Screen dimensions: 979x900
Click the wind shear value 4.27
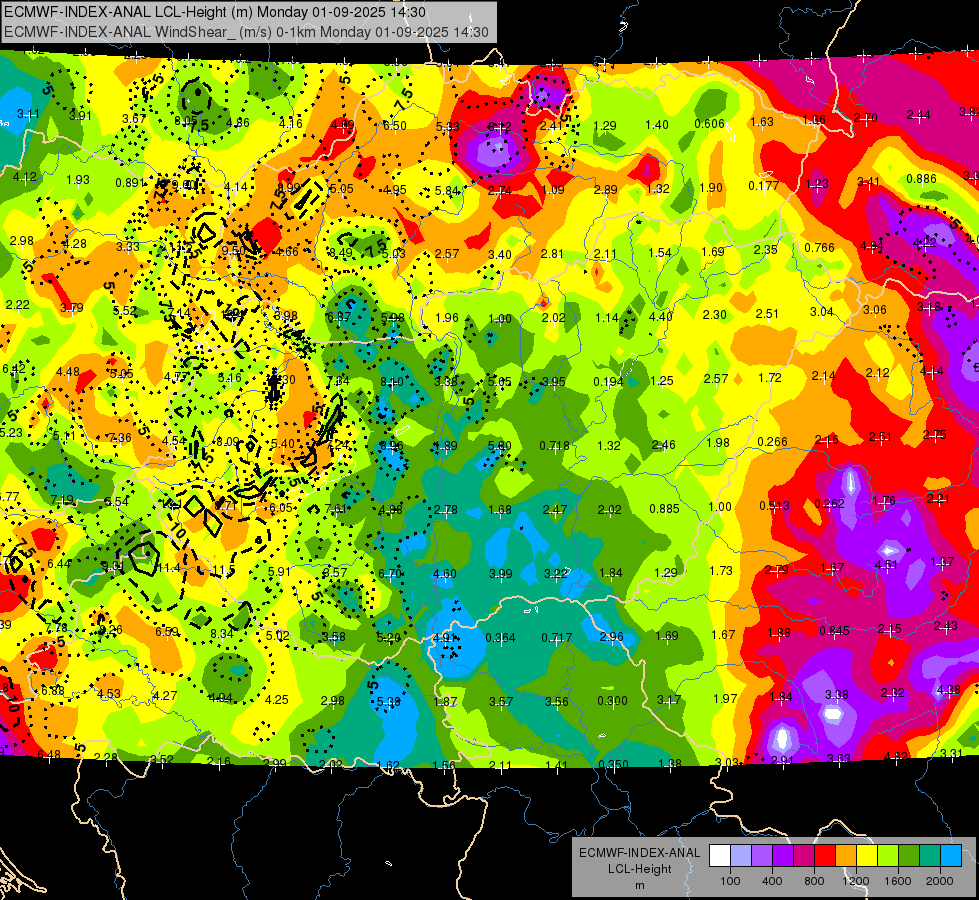coord(165,695)
